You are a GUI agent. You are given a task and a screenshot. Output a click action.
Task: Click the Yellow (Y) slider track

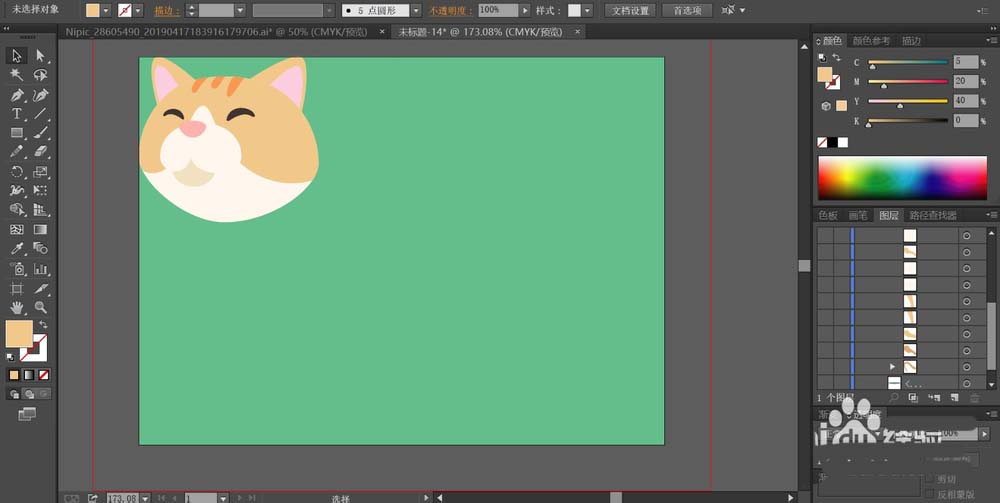point(908,101)
